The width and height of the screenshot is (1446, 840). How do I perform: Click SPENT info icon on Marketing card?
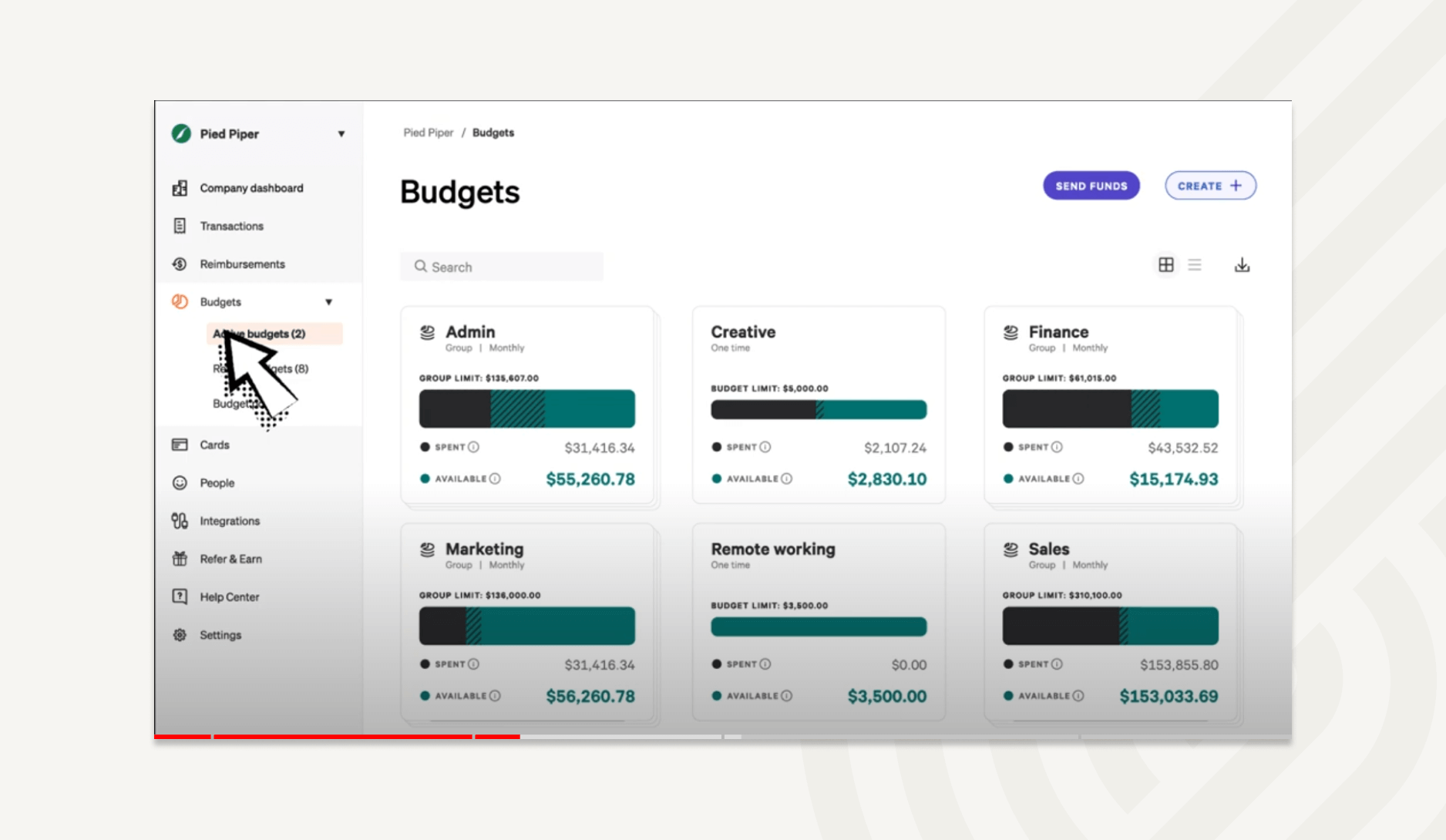(473, 664)
